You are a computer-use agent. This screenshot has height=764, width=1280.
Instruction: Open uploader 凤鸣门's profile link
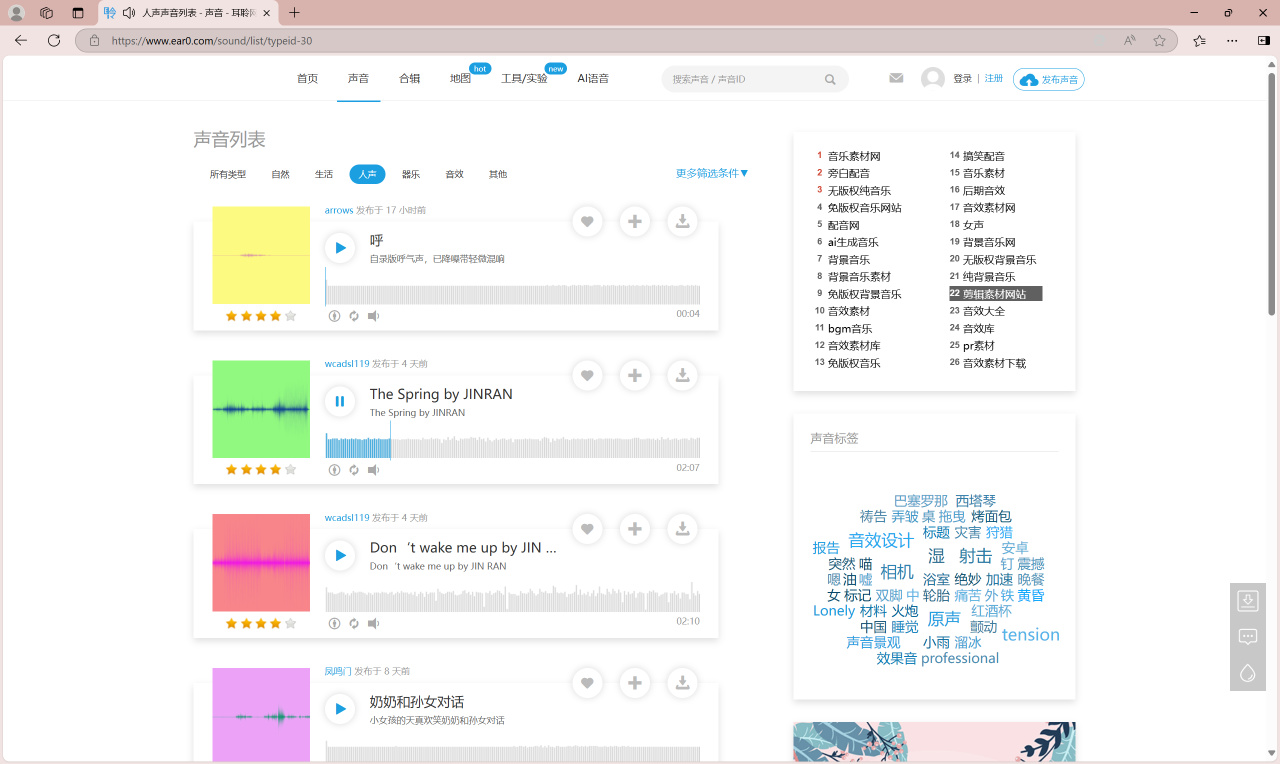click(x=338, y=671)
